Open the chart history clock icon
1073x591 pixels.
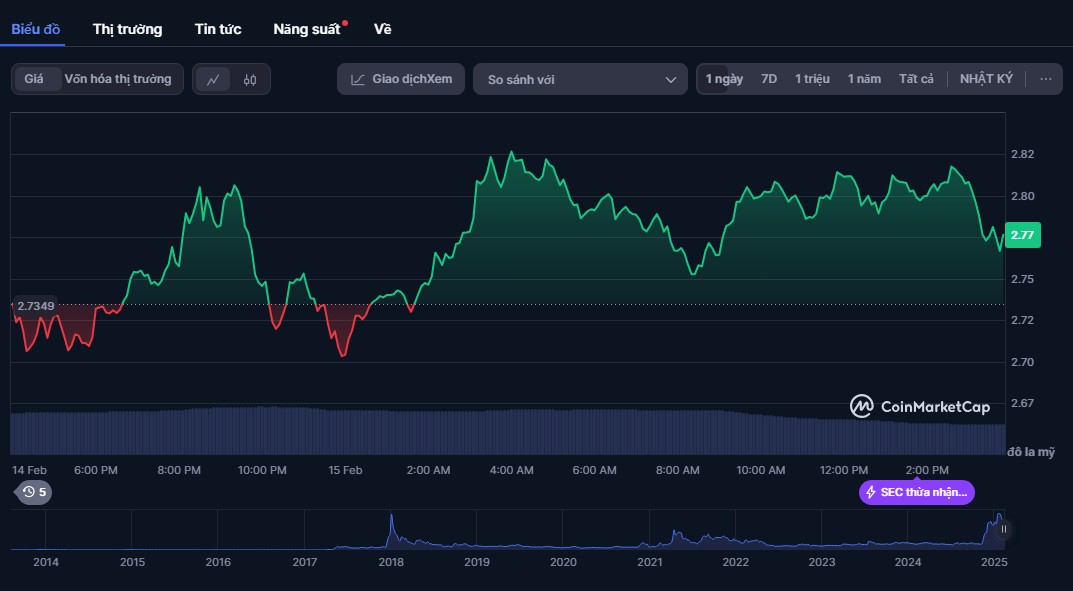(x=27, y=492)
